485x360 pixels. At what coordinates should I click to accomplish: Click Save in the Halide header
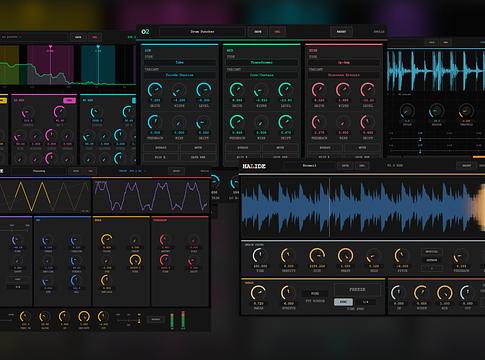(345, 166)
